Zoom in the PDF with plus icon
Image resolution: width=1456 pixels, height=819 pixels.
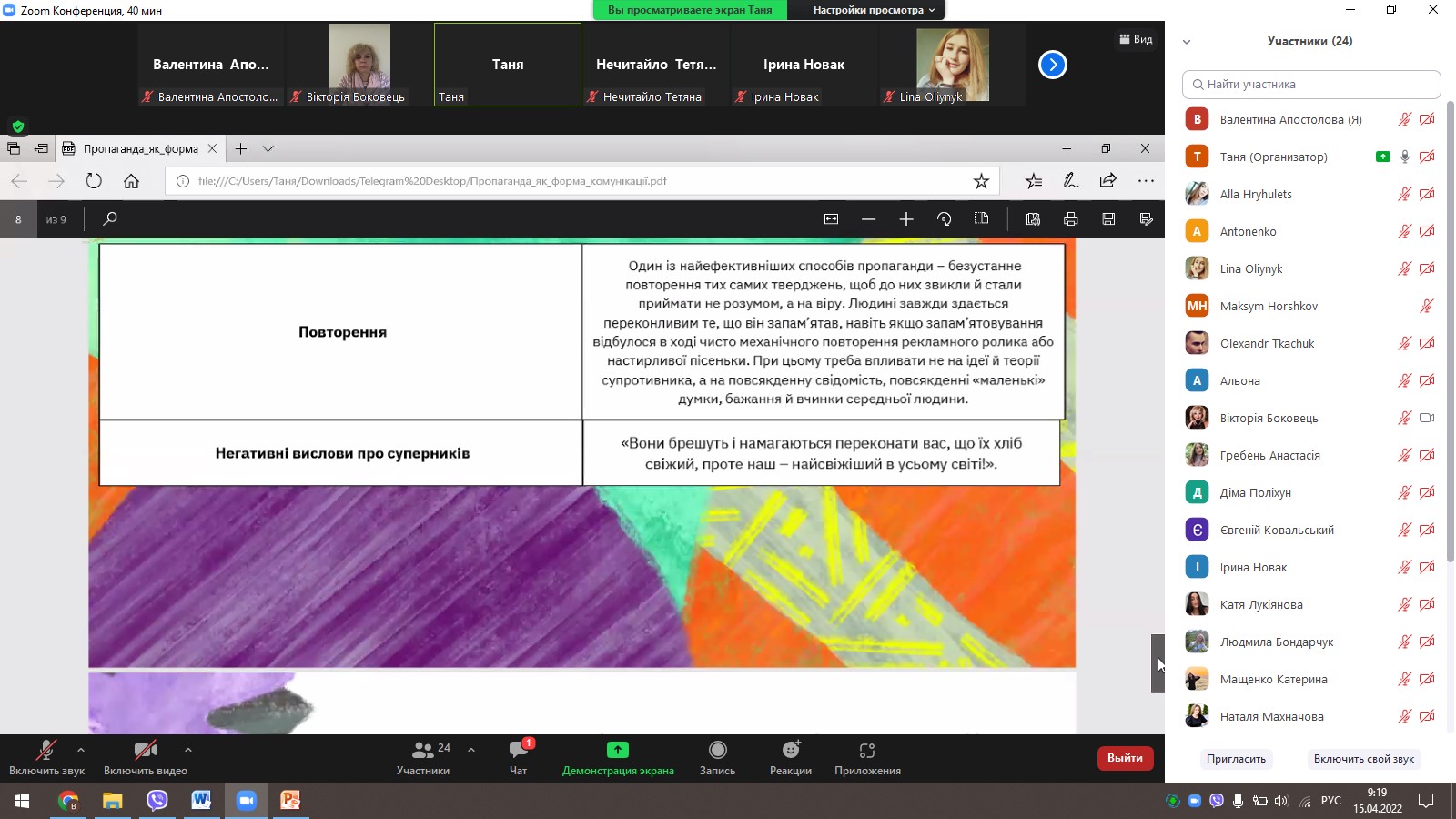[905, 219]
